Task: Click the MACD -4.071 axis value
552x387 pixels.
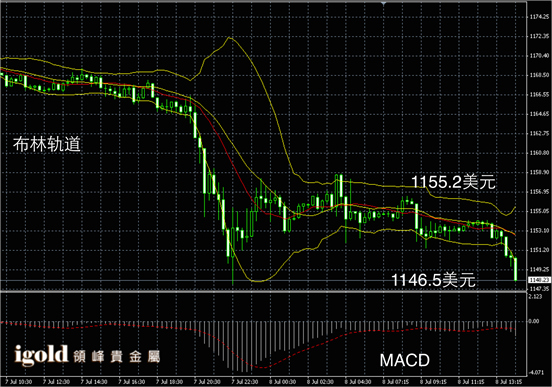Action: click(536, 373)
